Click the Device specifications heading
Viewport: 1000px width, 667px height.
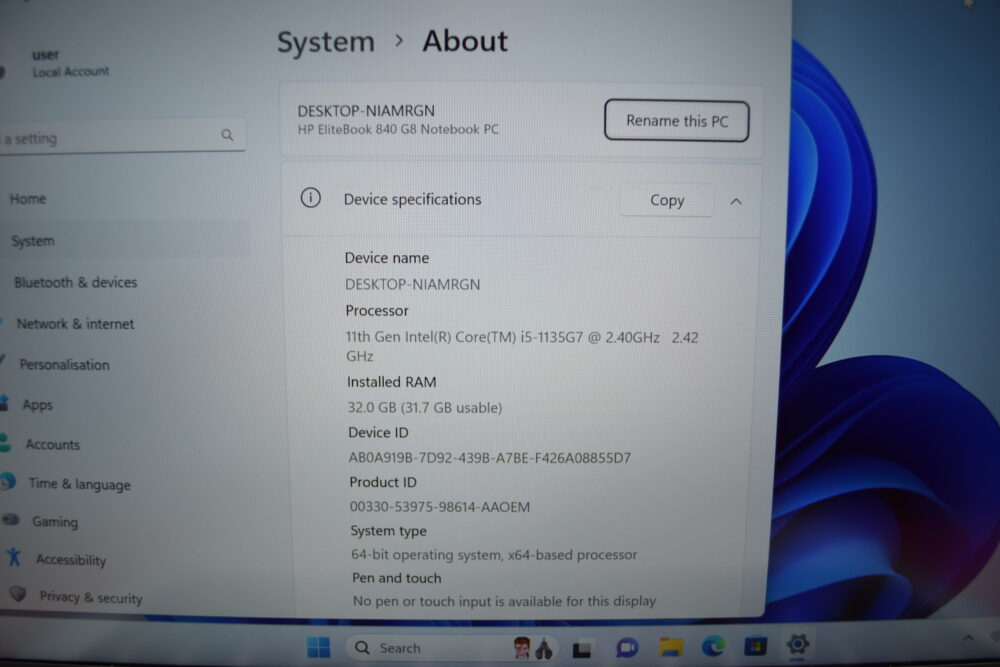(413, 200)
